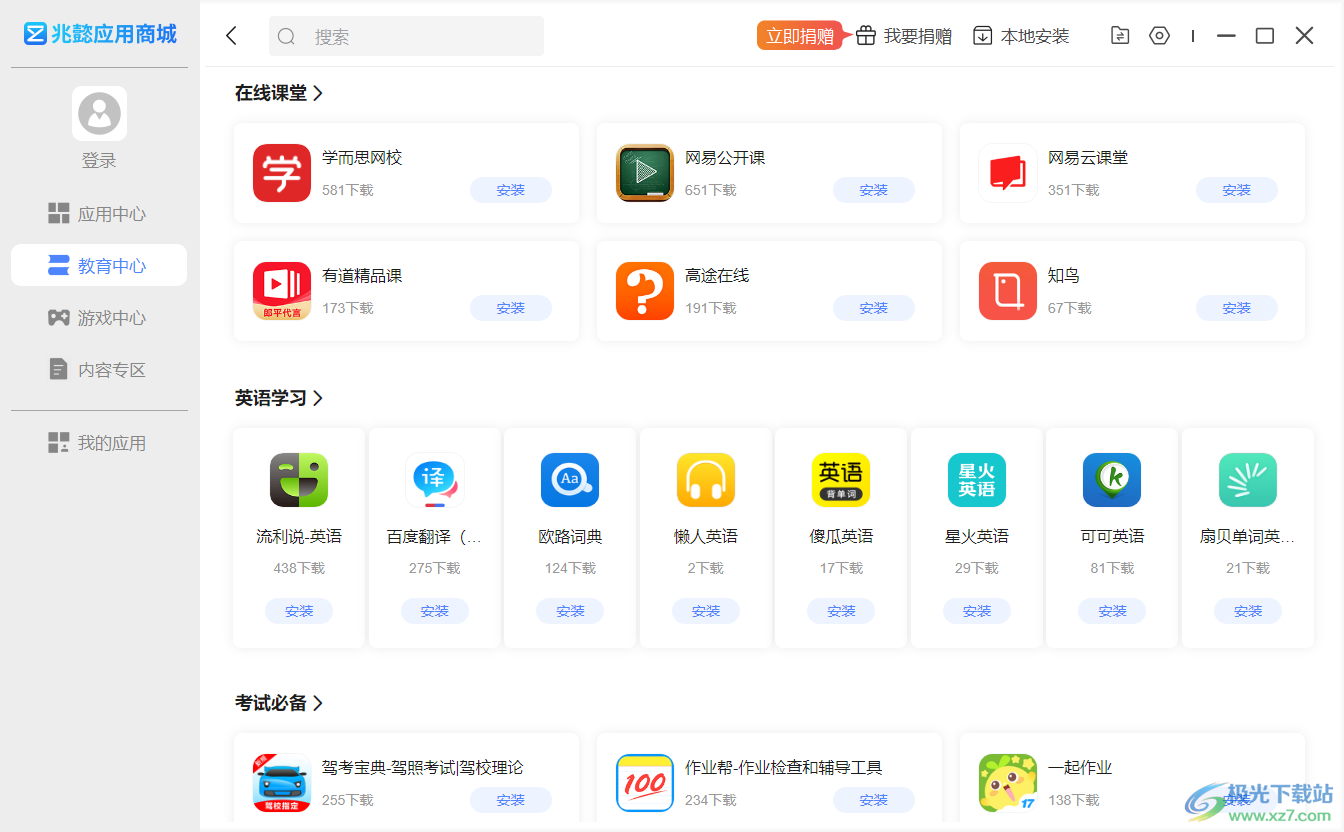Image resolution: width=1344 pixels, height=832 pixels.
Task: Open the 知鸟 app icon
Action: [1008, 291]
